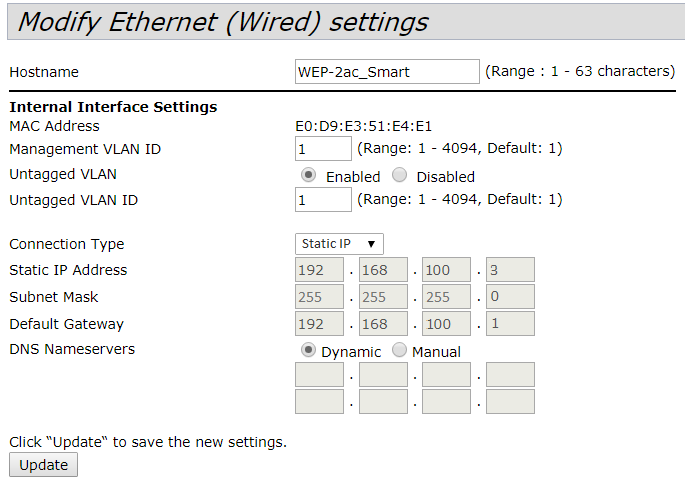Click the last octet of Default Gateway
This screenshot has width=685, height=488.
(x=510, y=324)
